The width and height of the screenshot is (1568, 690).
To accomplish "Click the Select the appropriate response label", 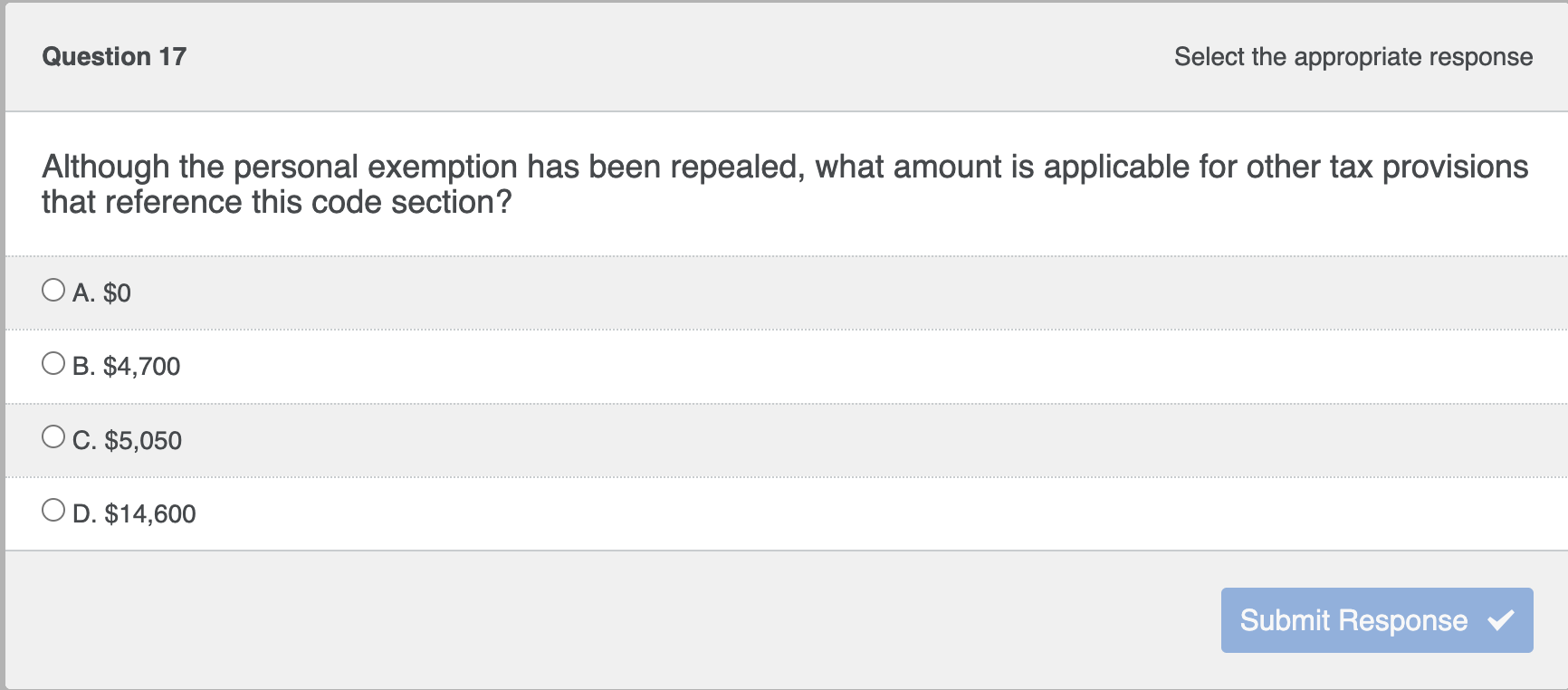I will tap(1353, 56).
